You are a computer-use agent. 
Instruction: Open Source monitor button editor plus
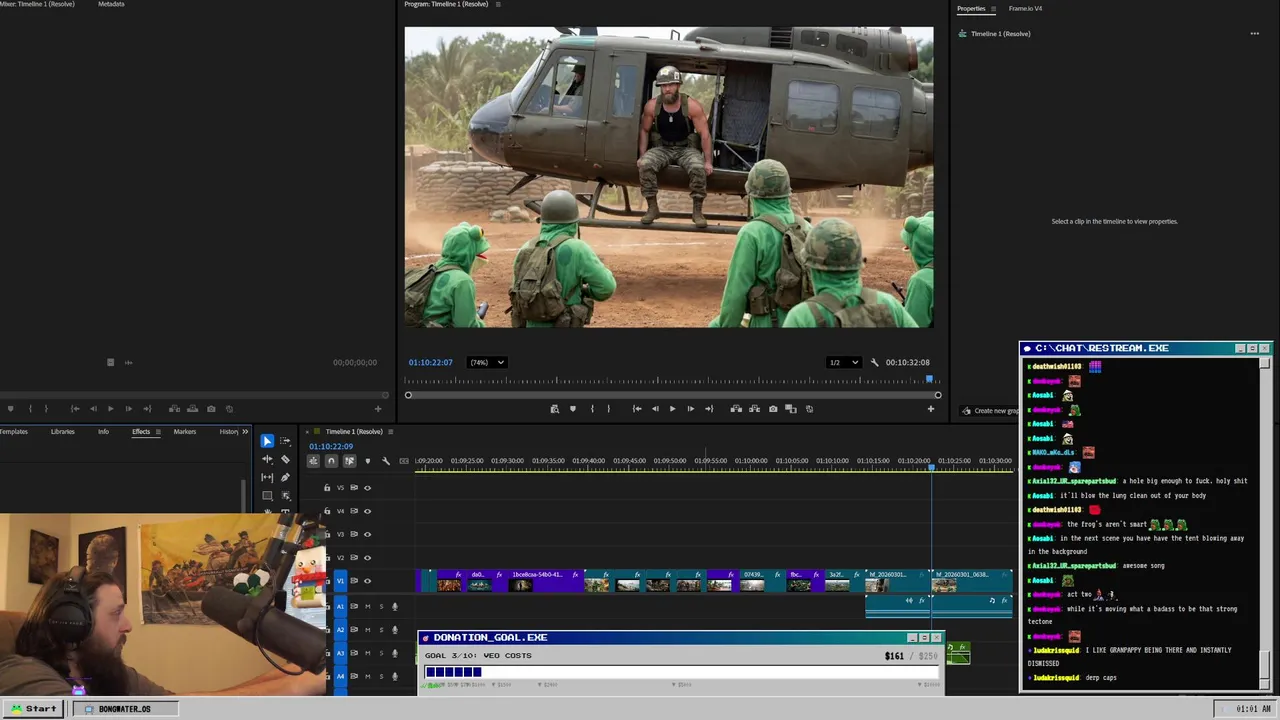(377, 408)
